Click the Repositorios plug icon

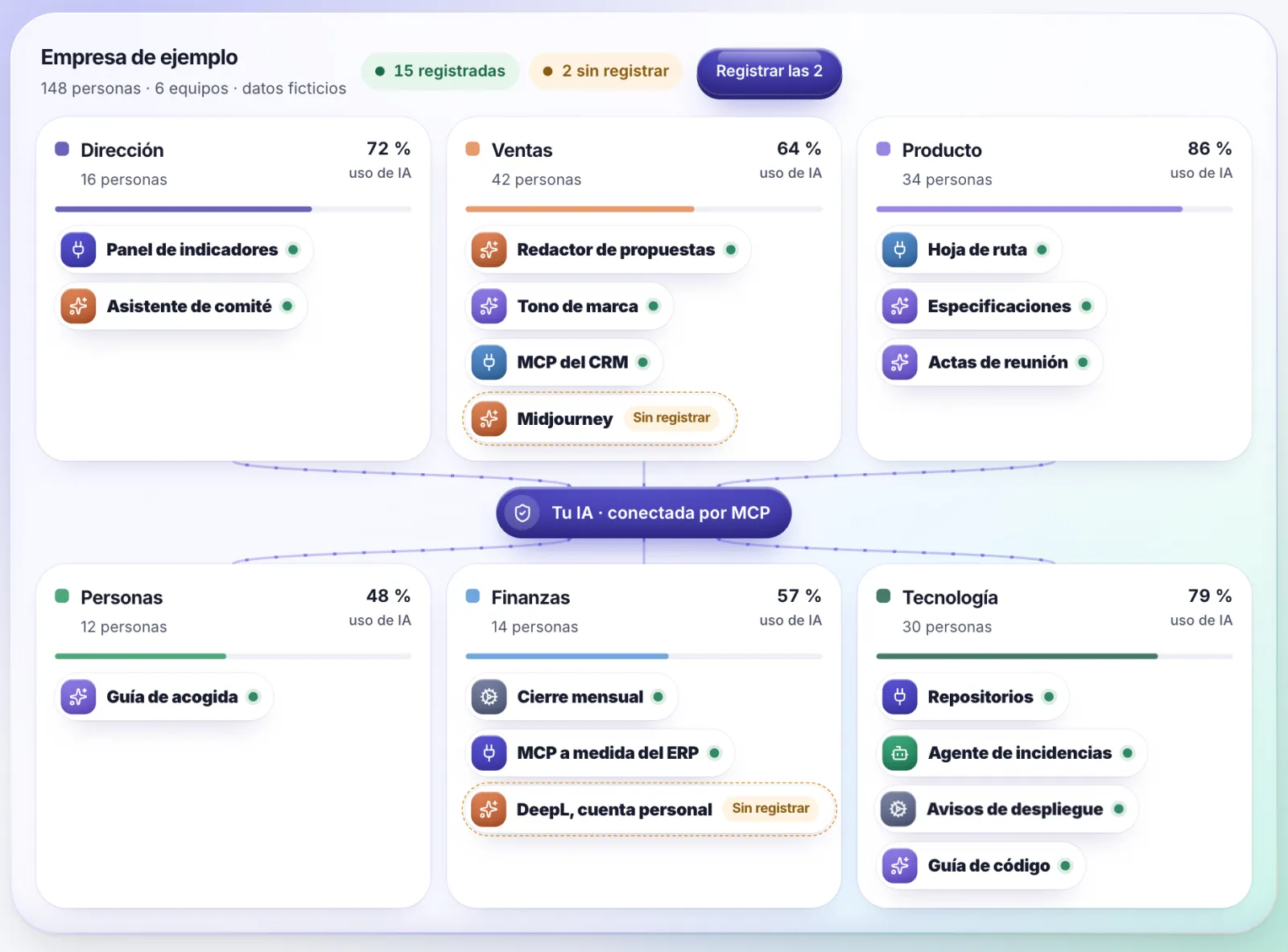point(899,697)
